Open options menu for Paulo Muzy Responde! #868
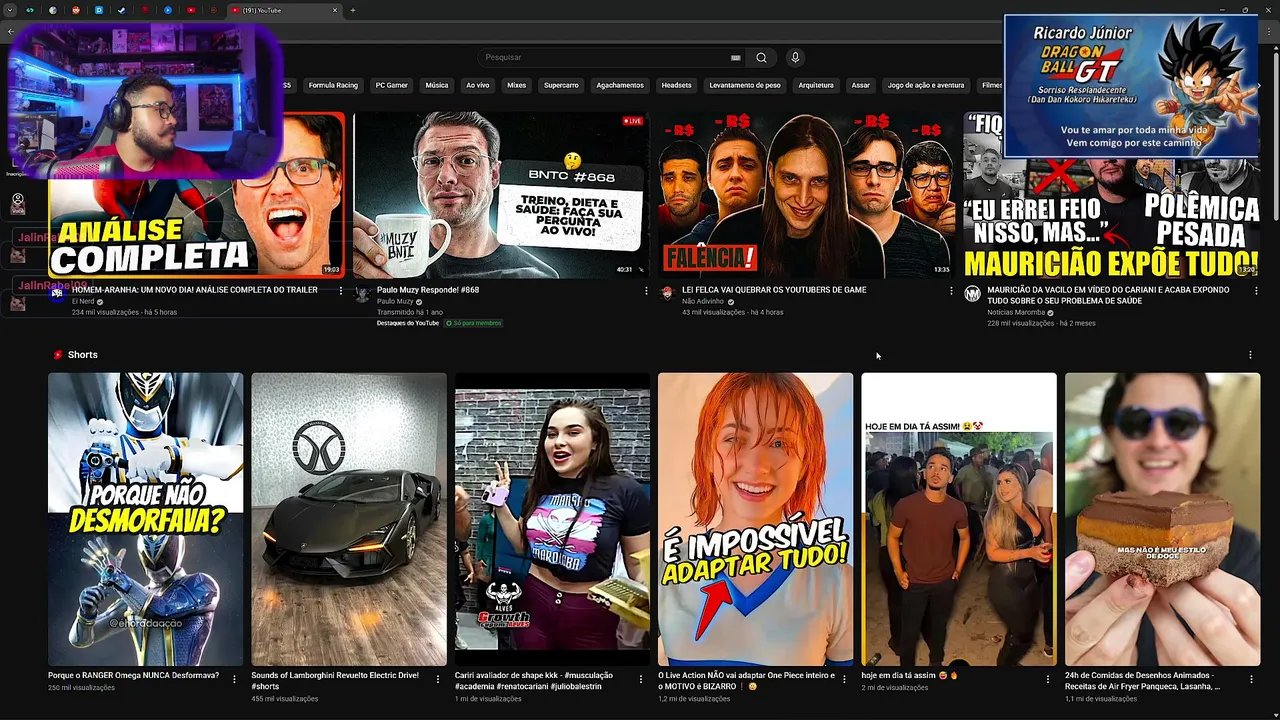This screenshot has height=720, width=1280. pos(646,290)
